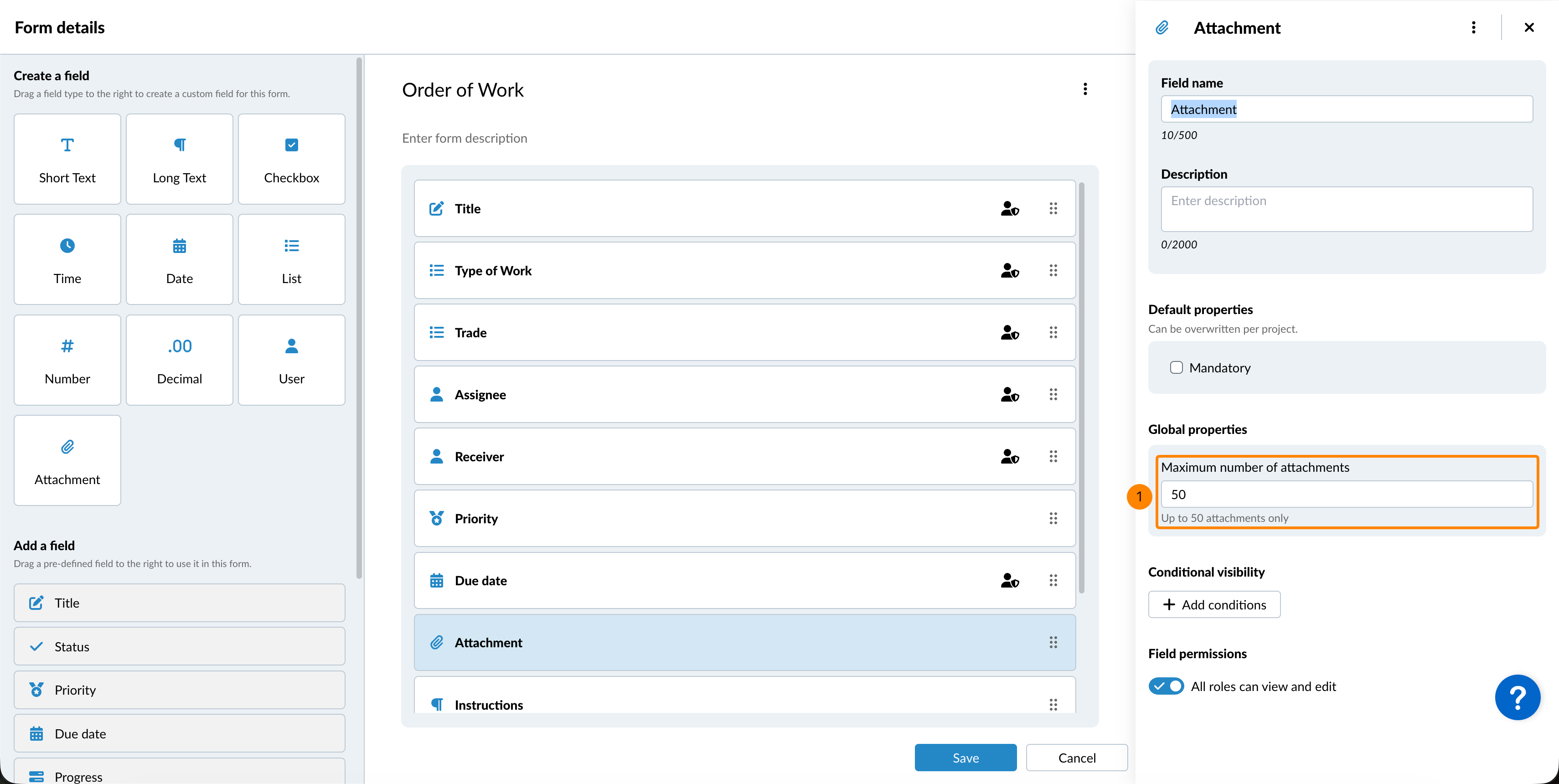Check the Mandatory checkbox
The width and height of the screenshot is (1559, 784).
(x=1176, y=368)
